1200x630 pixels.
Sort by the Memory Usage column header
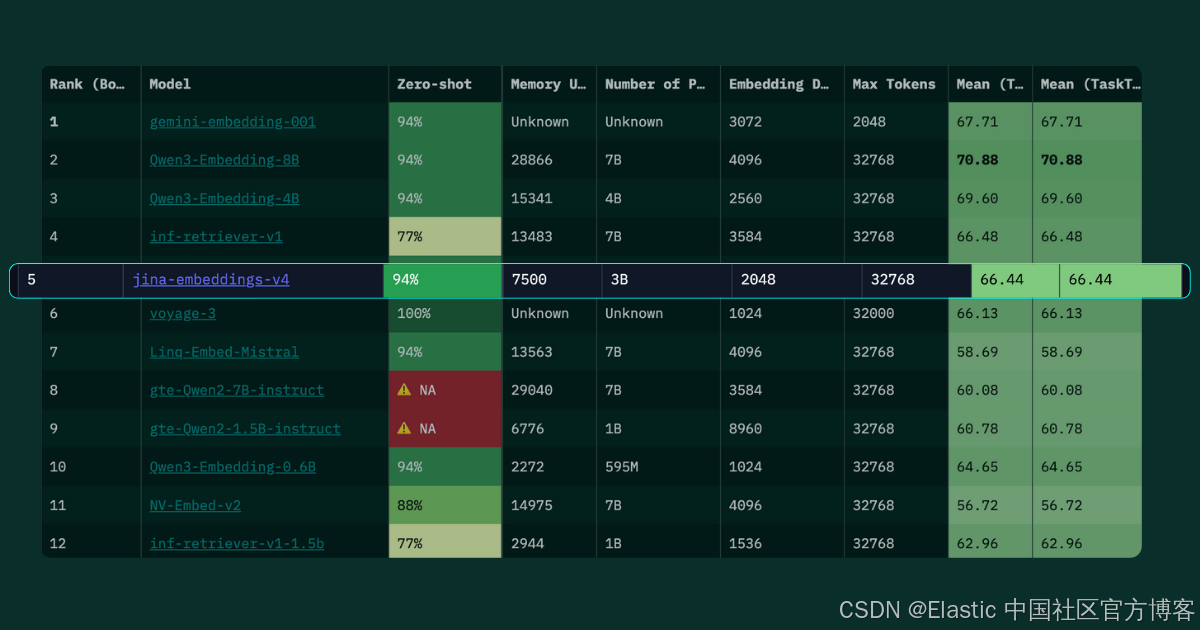pos(549,84)
